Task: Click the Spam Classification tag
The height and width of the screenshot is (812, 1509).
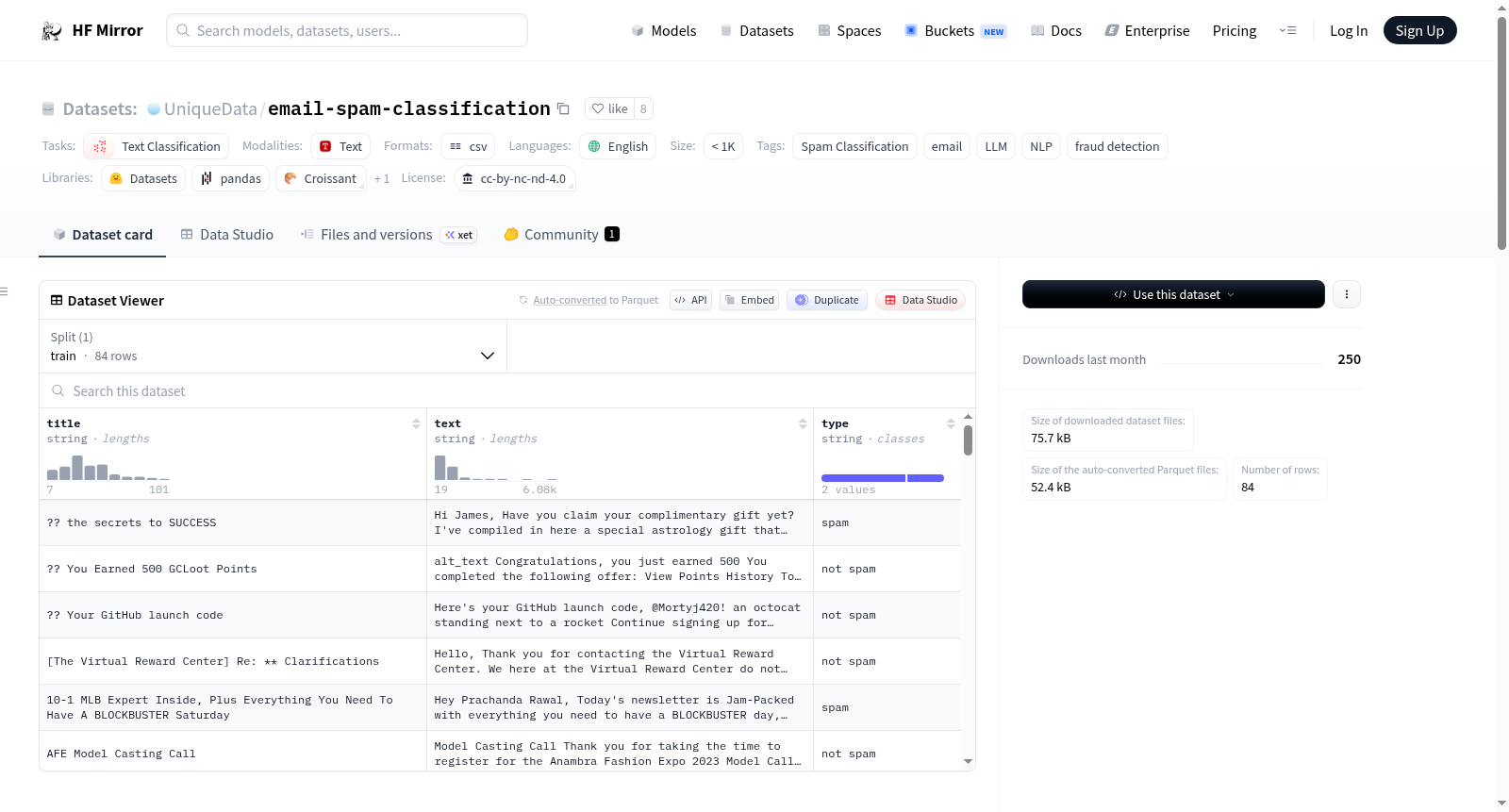Action: click(x=854, y=146)
